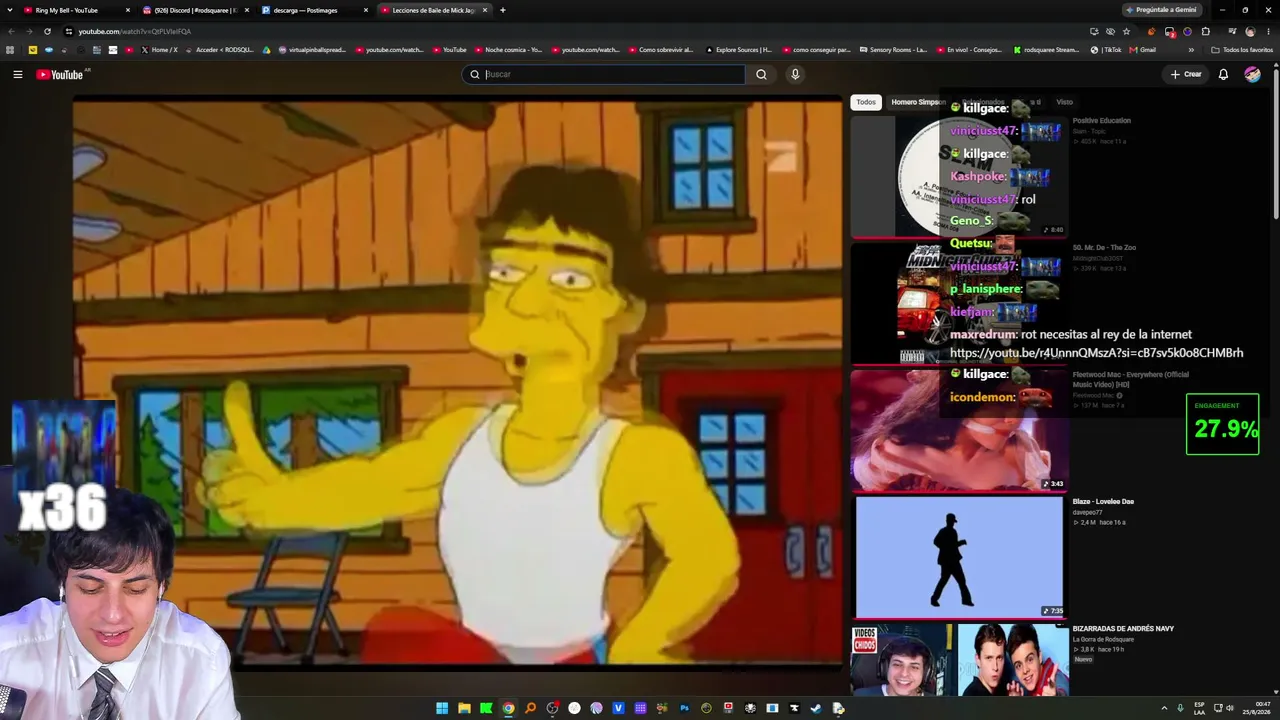Close the descarga Postimages tab
Image resolution: width=1280 pixels, height=720 pixels.
(x=366, y=10)
